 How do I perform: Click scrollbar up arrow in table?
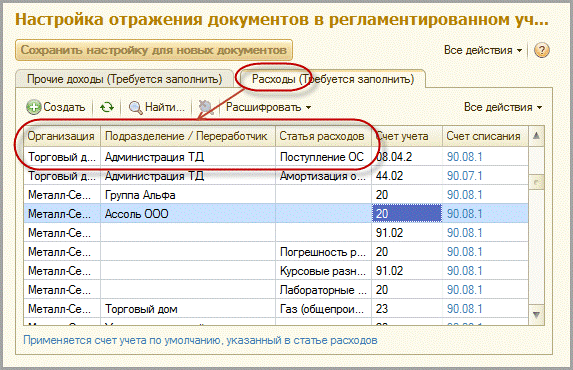(x=536, y=136)
